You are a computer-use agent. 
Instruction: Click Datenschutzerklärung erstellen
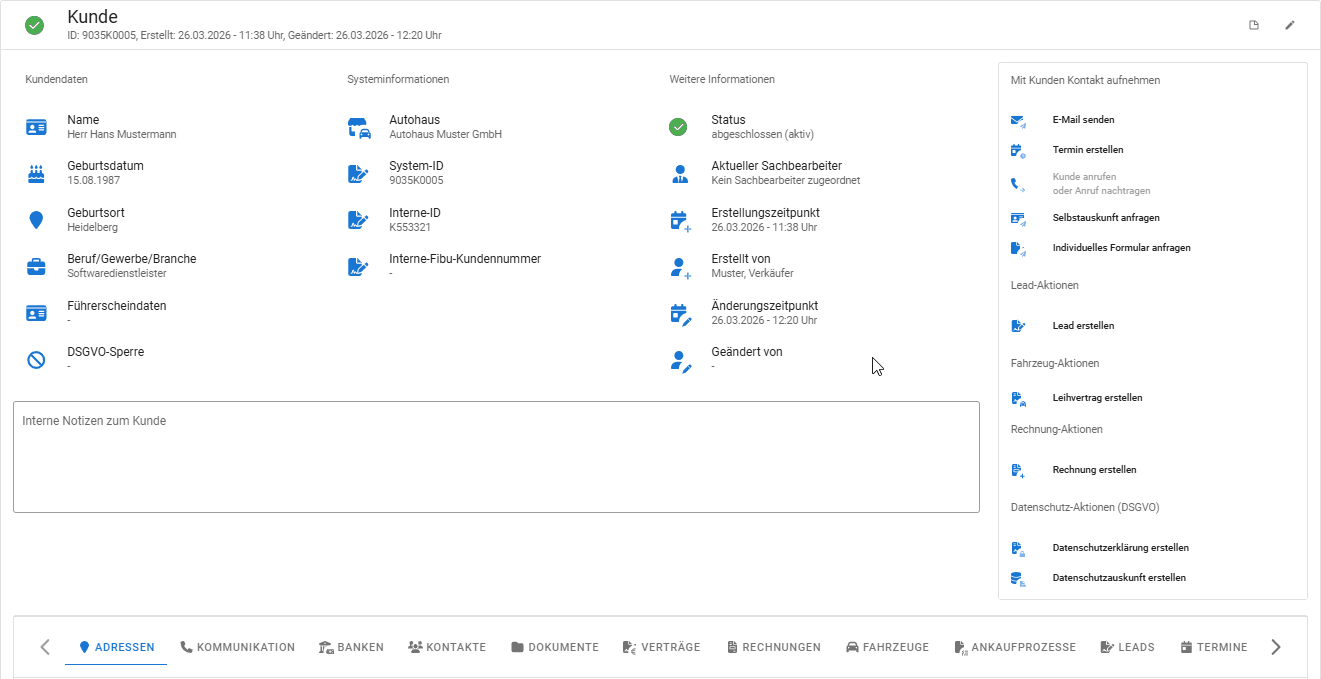point(1120,548)
